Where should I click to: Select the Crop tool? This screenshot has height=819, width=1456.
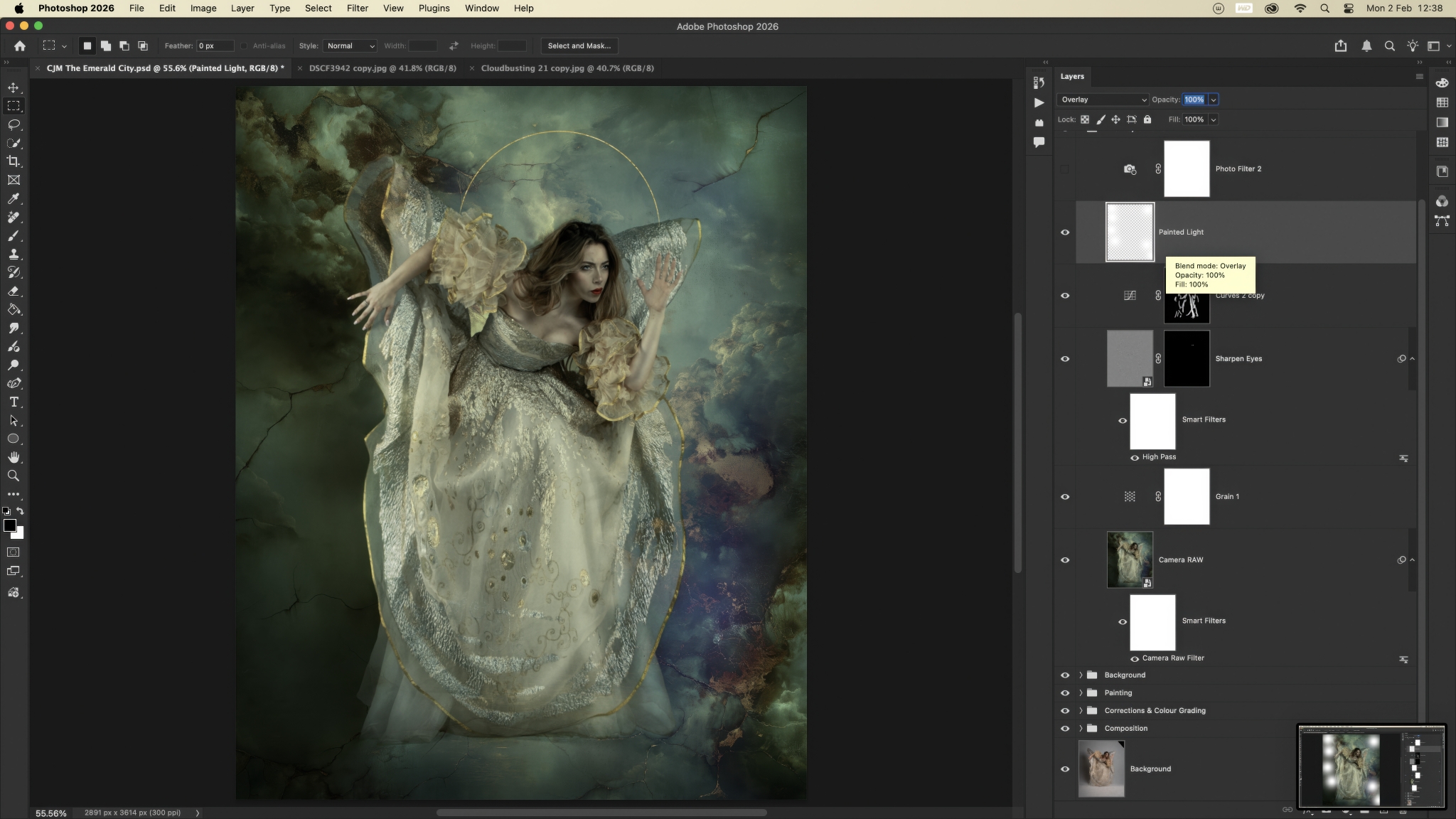point(14,161)
